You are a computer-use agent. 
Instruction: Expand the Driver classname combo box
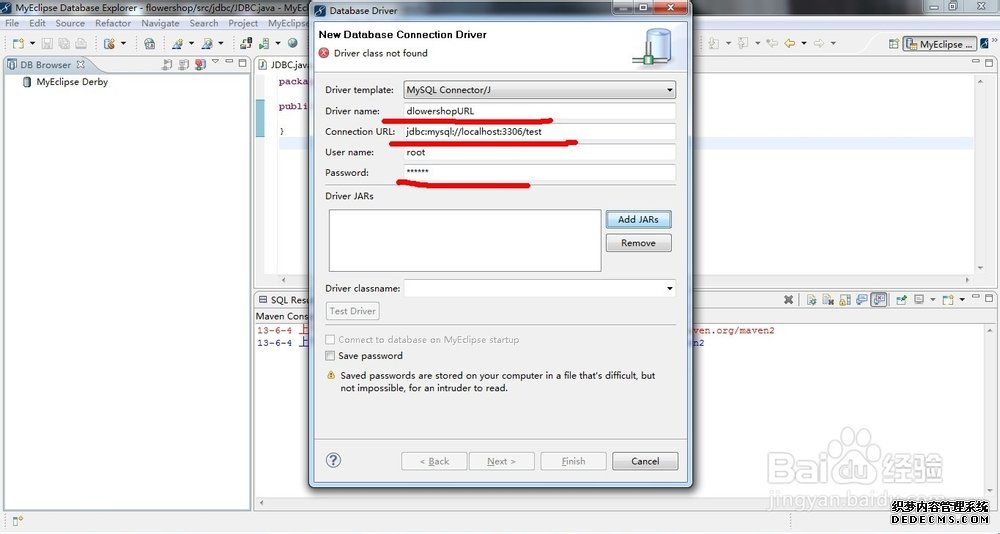pos(670,289)
